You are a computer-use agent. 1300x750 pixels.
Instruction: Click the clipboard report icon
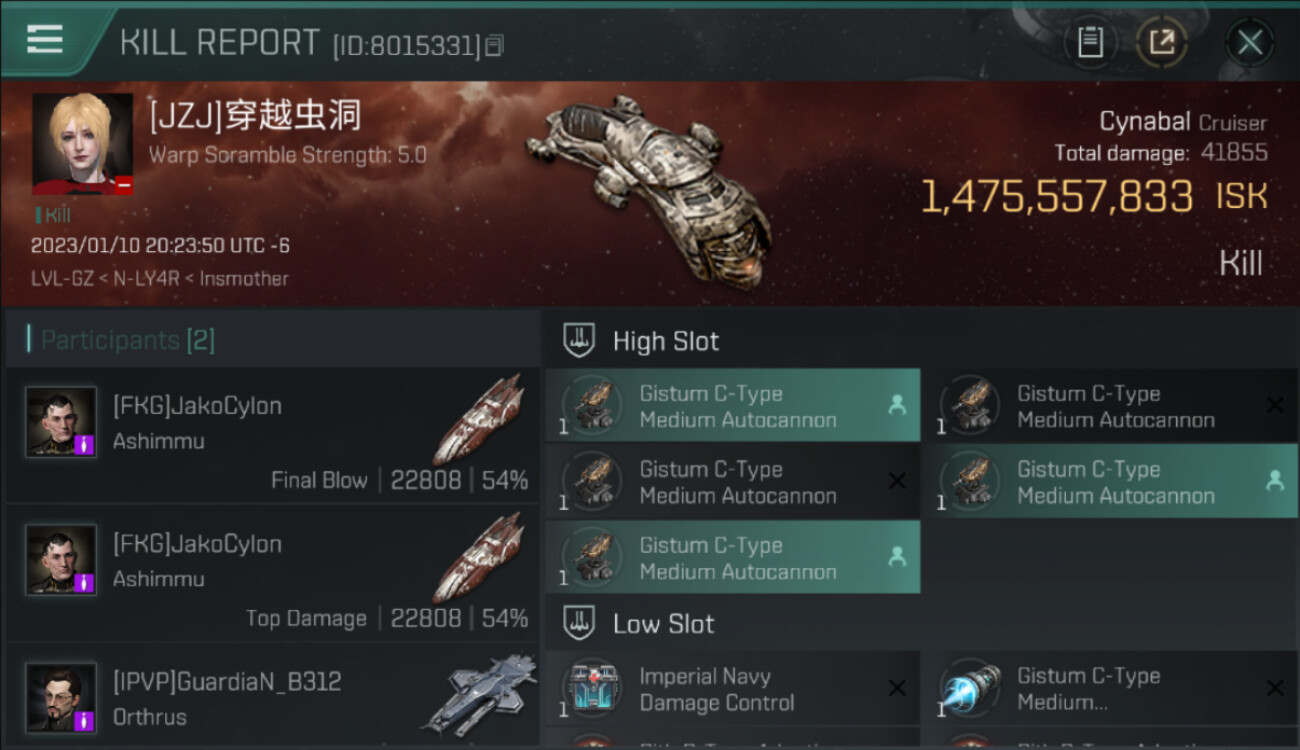pyautogui.click(x=1090, y=42)
